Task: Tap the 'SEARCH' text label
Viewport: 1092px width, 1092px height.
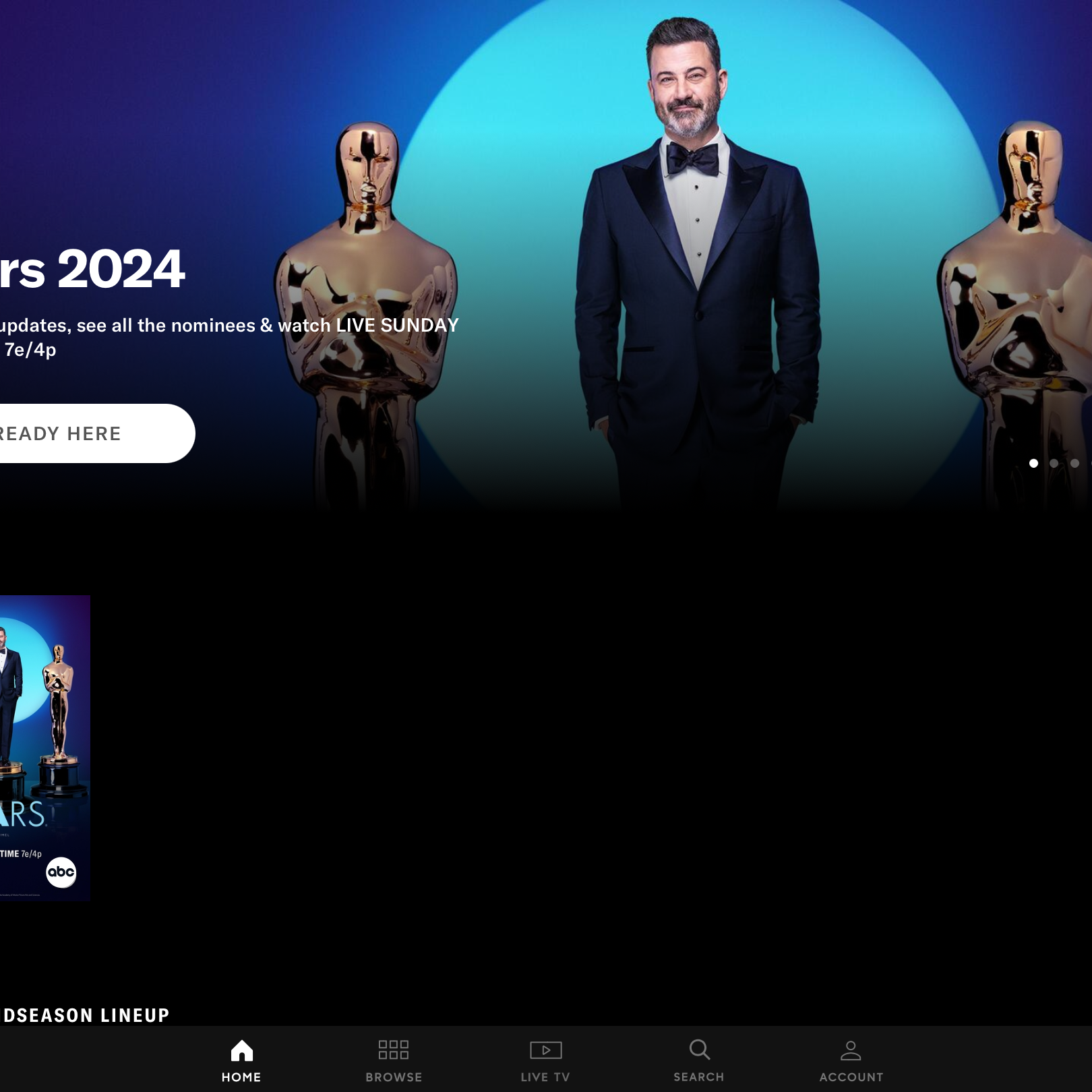Action: (x=699, y=1077)
